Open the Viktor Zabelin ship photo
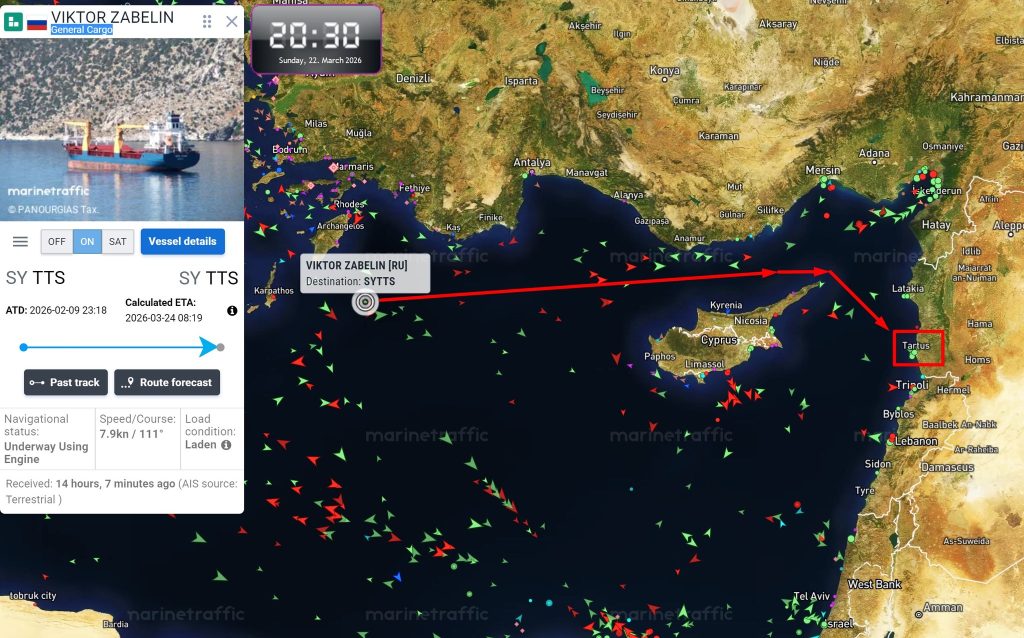The height and width of the screenshot is (638, 1024). (122, 129)
